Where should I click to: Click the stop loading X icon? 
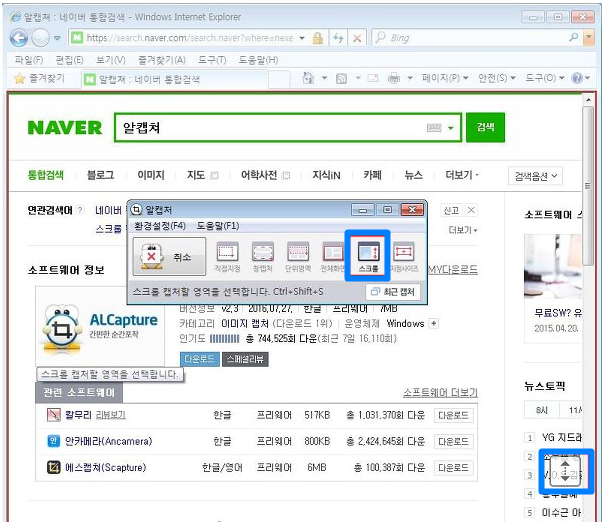(x=357, y=38)
